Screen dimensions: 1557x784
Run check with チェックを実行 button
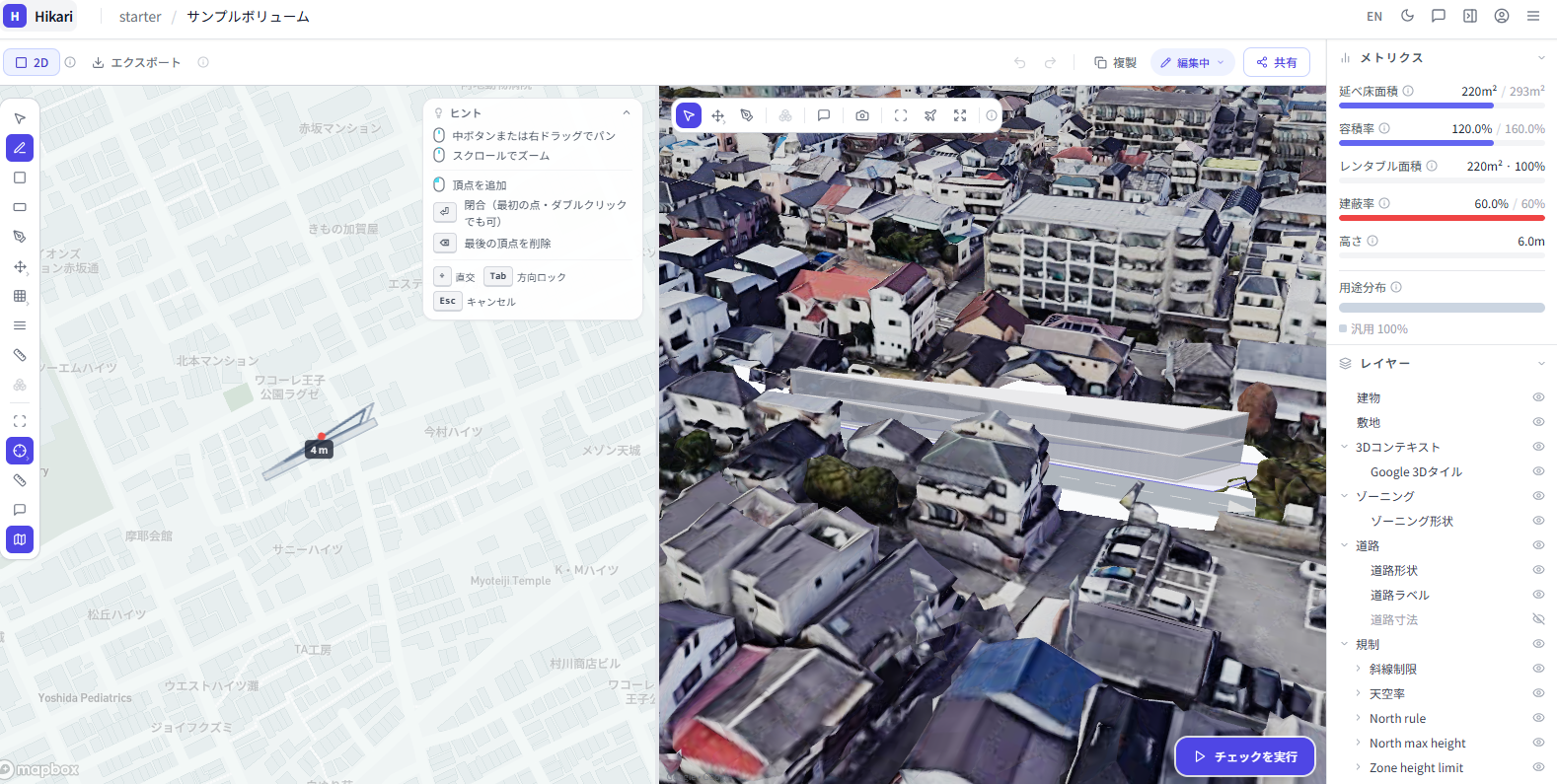[x=1245, y=756]
